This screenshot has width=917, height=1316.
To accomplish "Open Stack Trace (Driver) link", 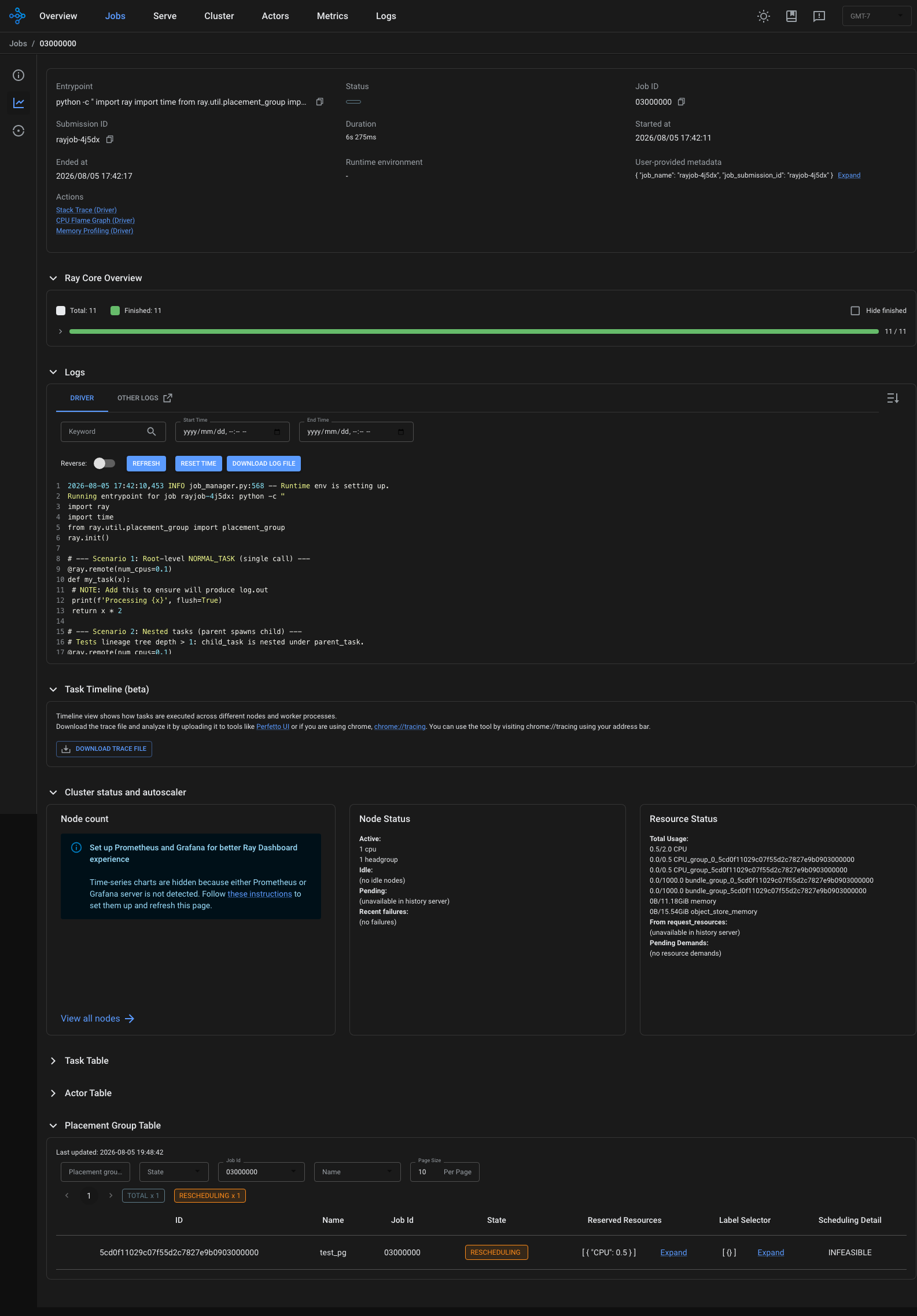I will click(86, 210).
